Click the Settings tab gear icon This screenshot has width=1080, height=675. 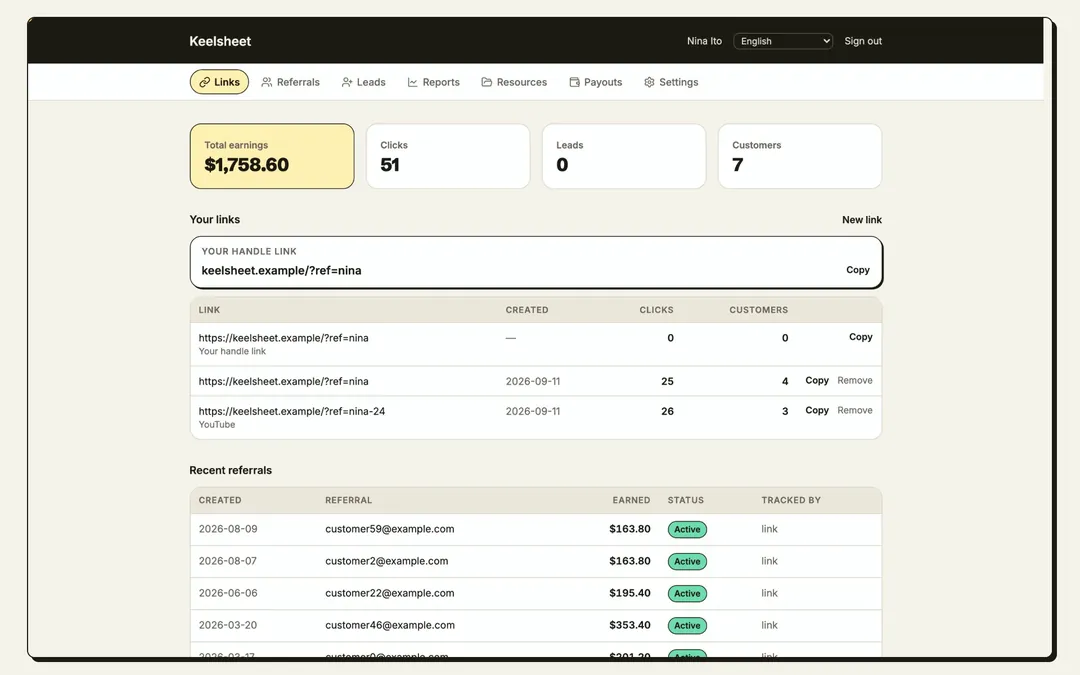click(649, 82)
